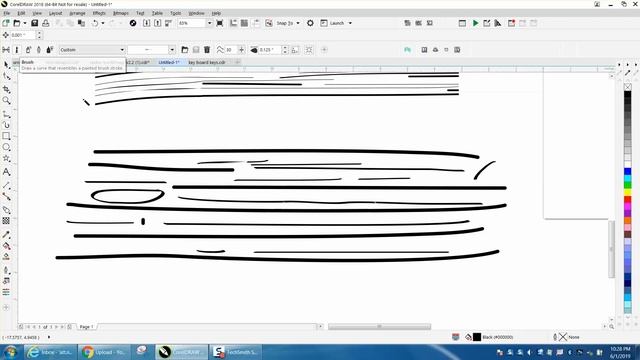The width and height of the screenshot is (640, 360).
Task: Pick the yellow swatch in color palette
Action: click(x=627, y=192)
